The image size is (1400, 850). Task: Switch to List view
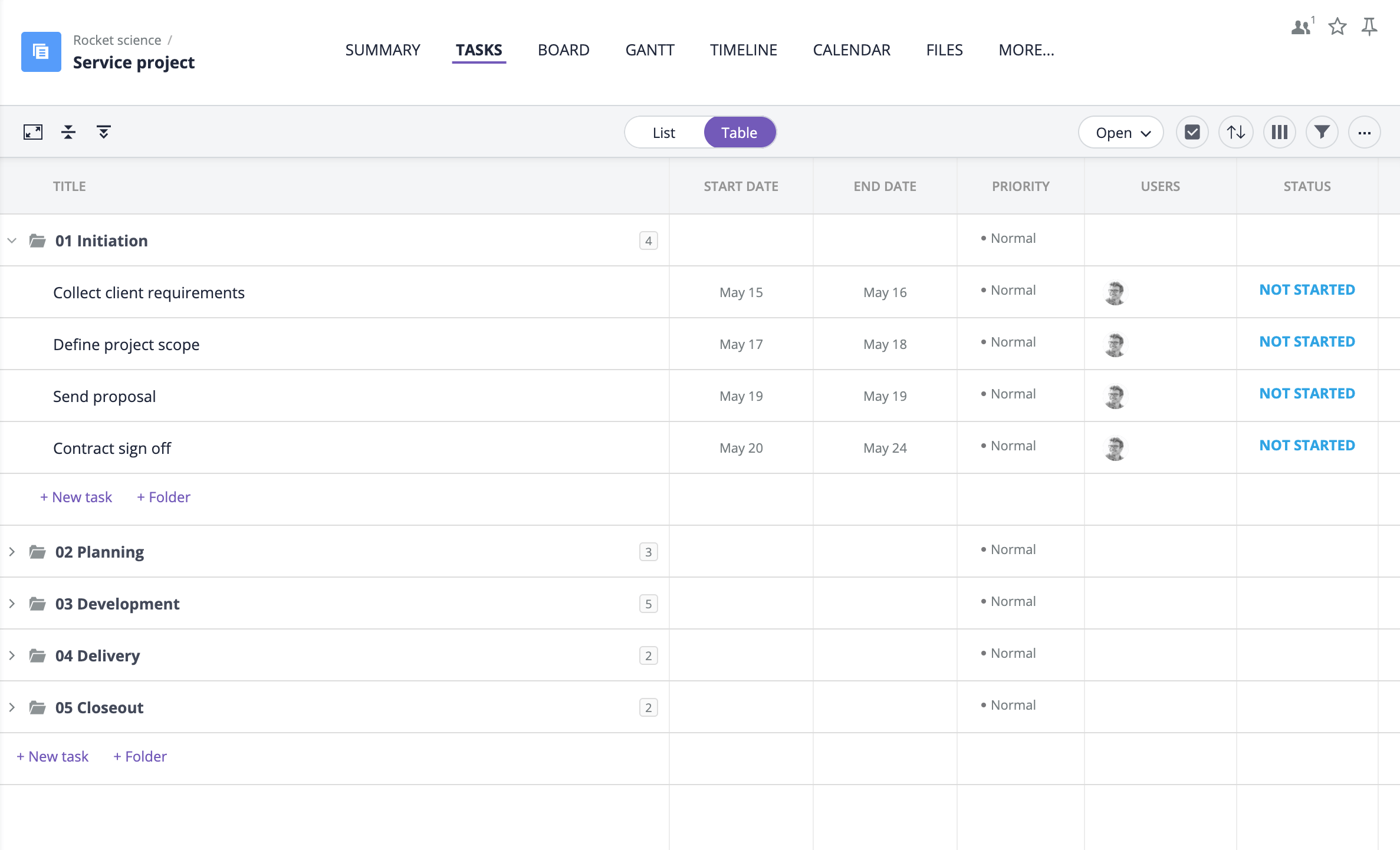pos(664,133)
